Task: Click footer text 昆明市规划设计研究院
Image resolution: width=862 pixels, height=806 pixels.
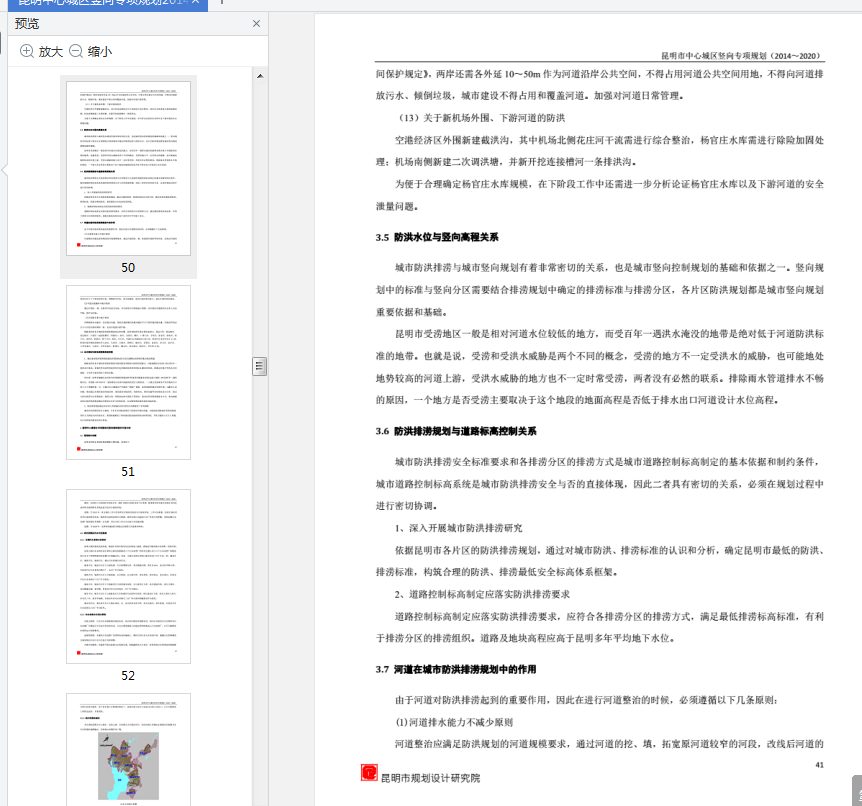Action: coord(430,778)
